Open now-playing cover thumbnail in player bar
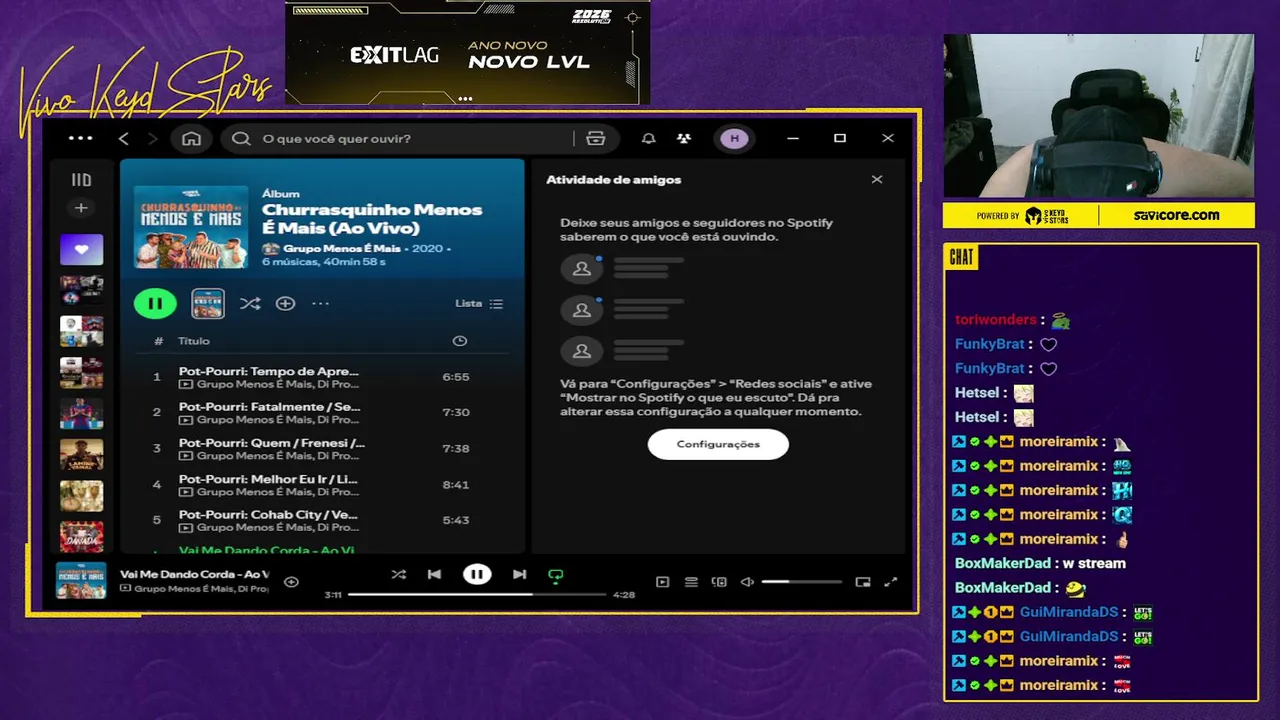1280x720 pixels. [81, 581]
